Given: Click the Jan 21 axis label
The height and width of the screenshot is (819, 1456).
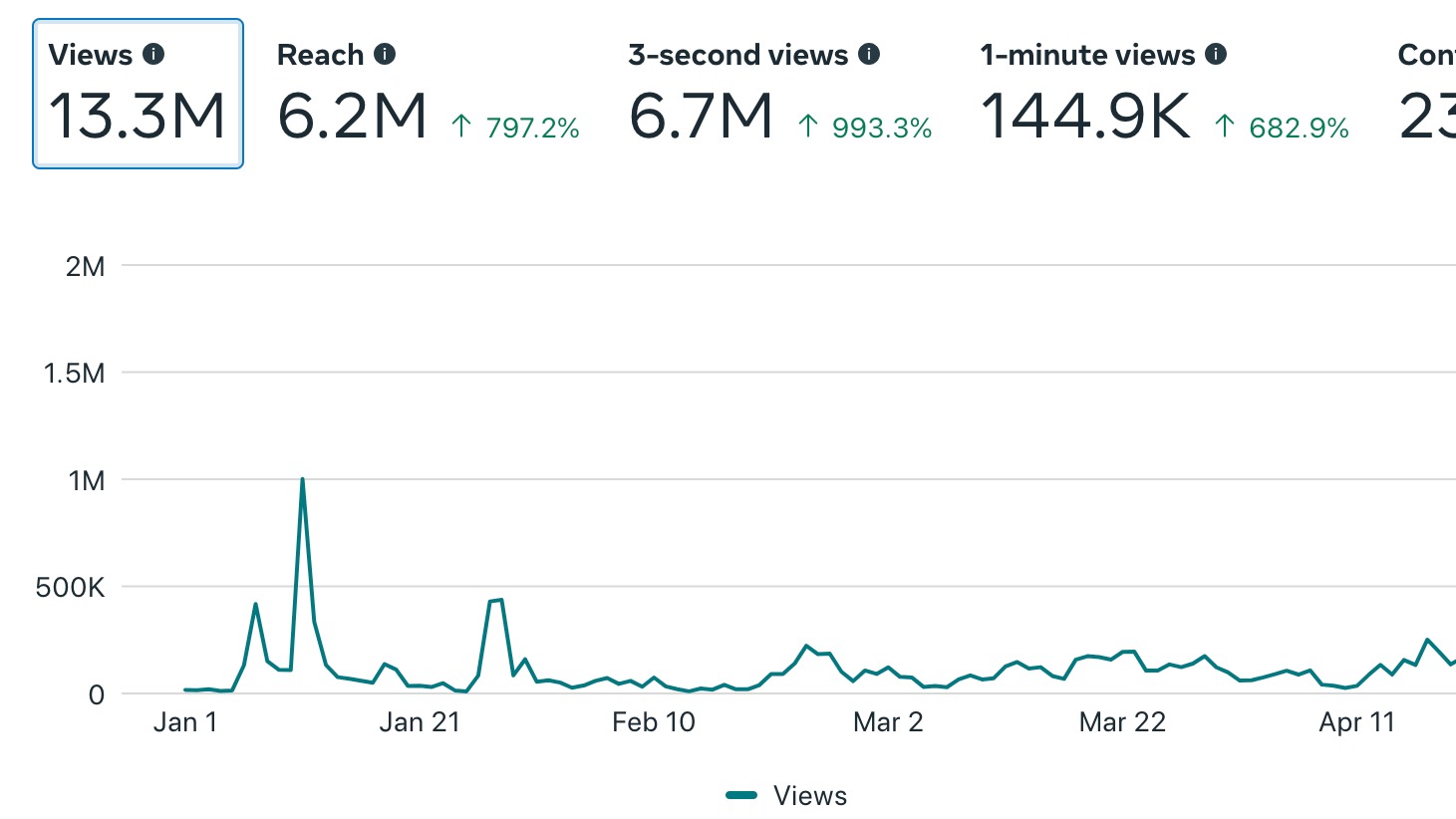Looking at the screenshot, I should 420,722.
